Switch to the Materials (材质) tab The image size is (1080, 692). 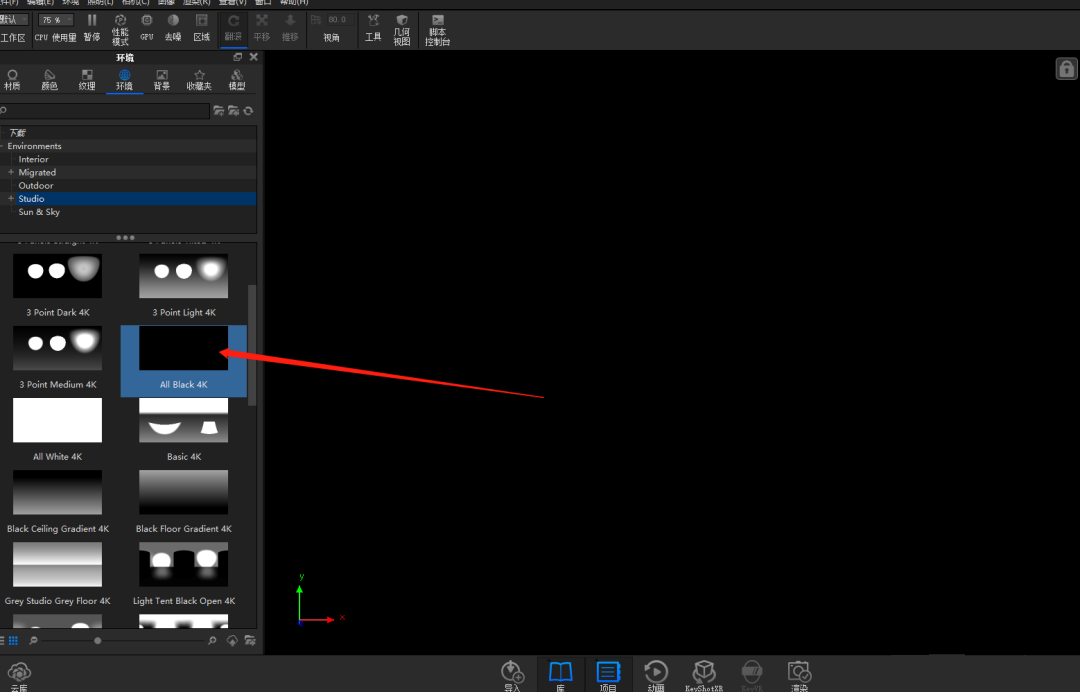click(12, 79)
